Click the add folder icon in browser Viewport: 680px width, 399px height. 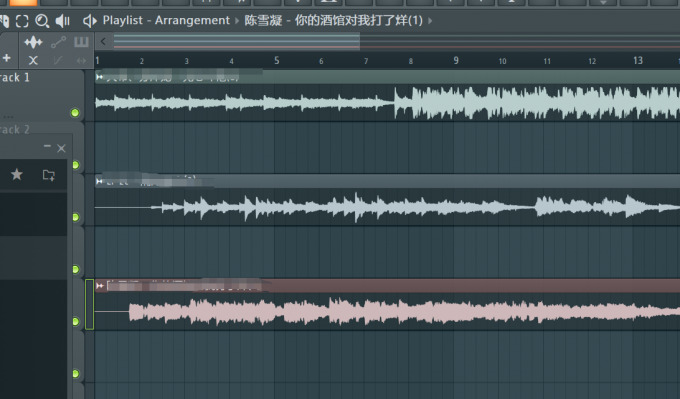(49, 175)
